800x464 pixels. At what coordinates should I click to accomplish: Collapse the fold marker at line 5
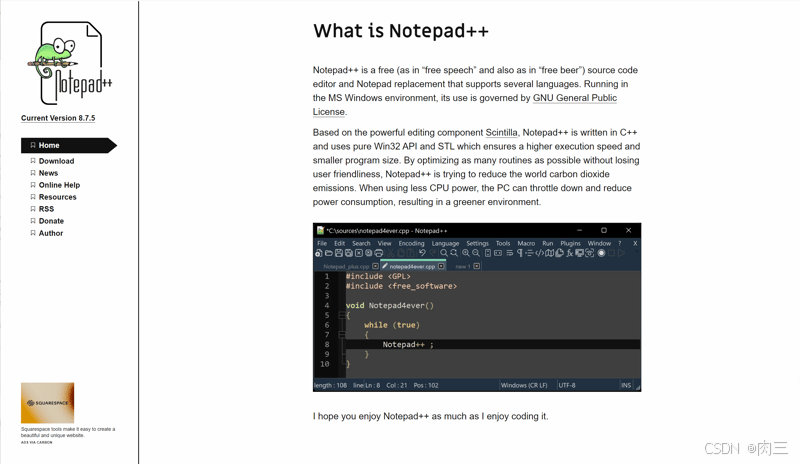(x=342, y=315)
